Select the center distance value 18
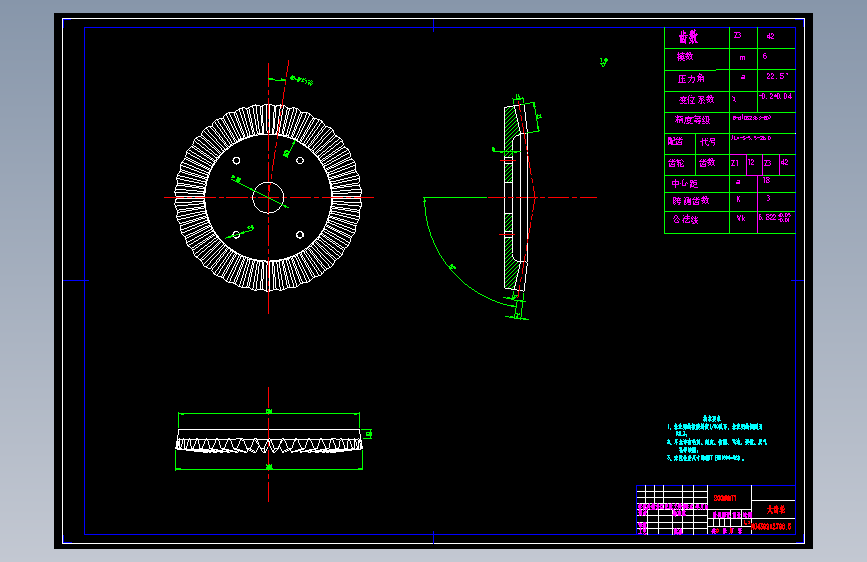Image resolution: width=867 pixels, height=562 pixels. tap(766, 180)
